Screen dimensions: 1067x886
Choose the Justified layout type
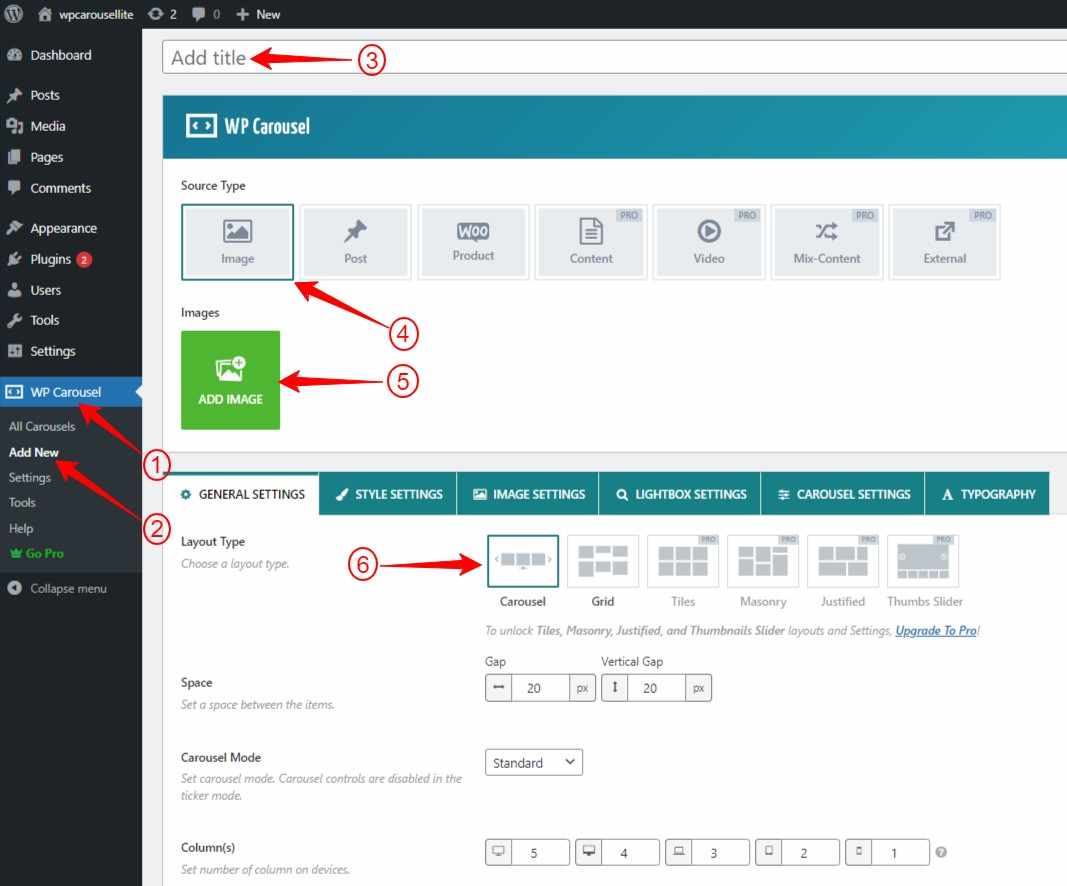tap(842, 561)
